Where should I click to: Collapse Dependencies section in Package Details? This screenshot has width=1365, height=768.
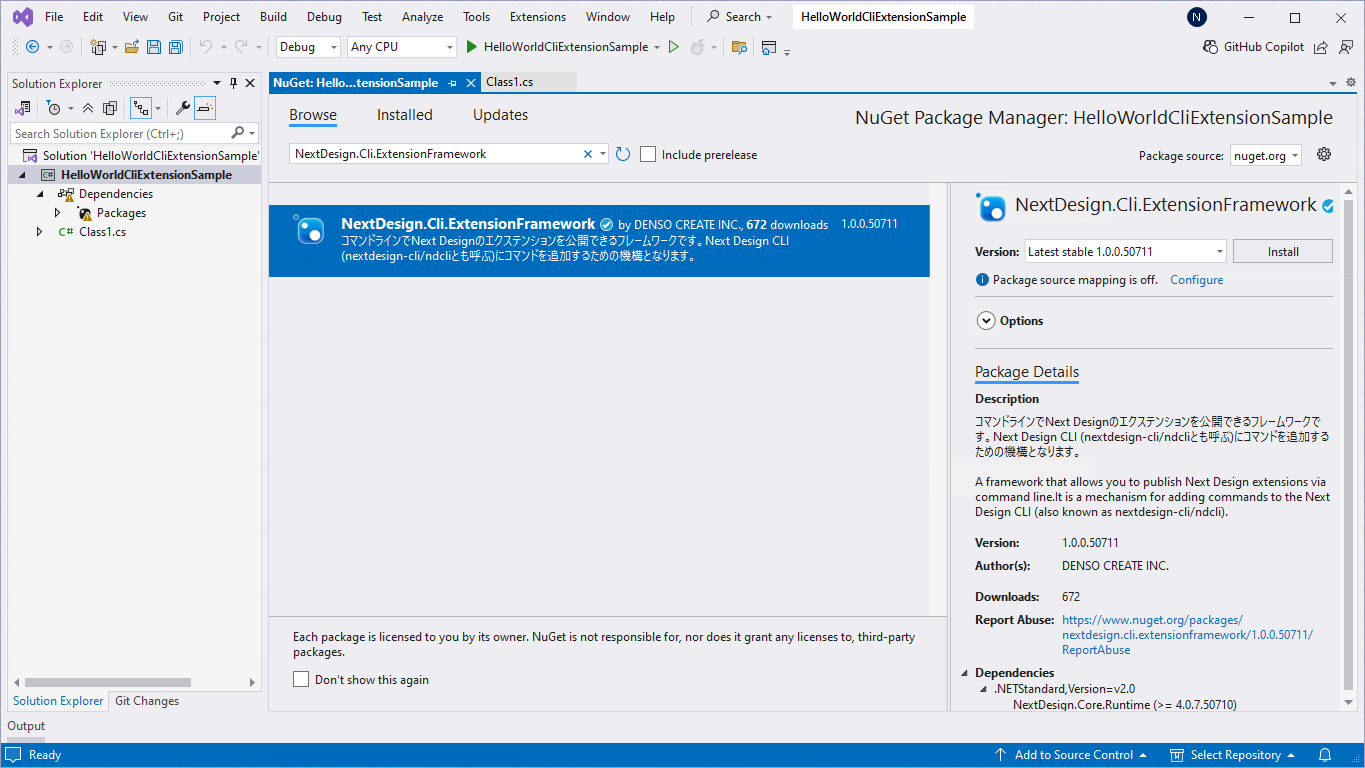coord(965,673)
